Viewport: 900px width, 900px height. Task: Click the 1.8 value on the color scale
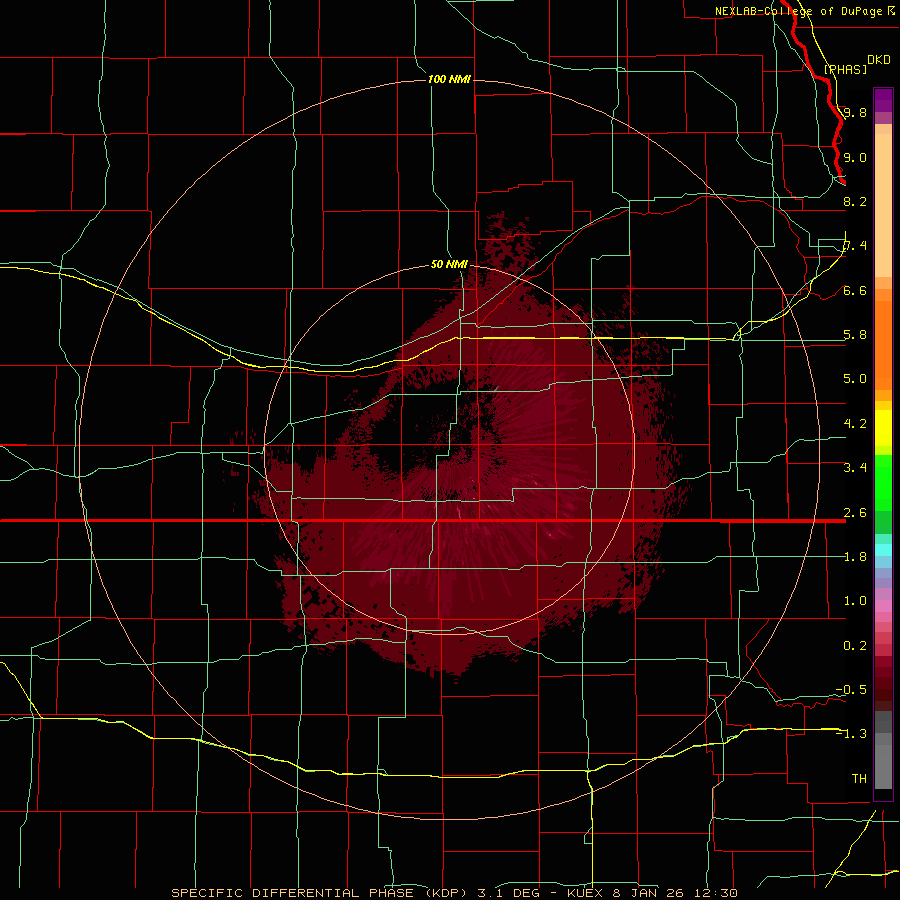[854, 556]
